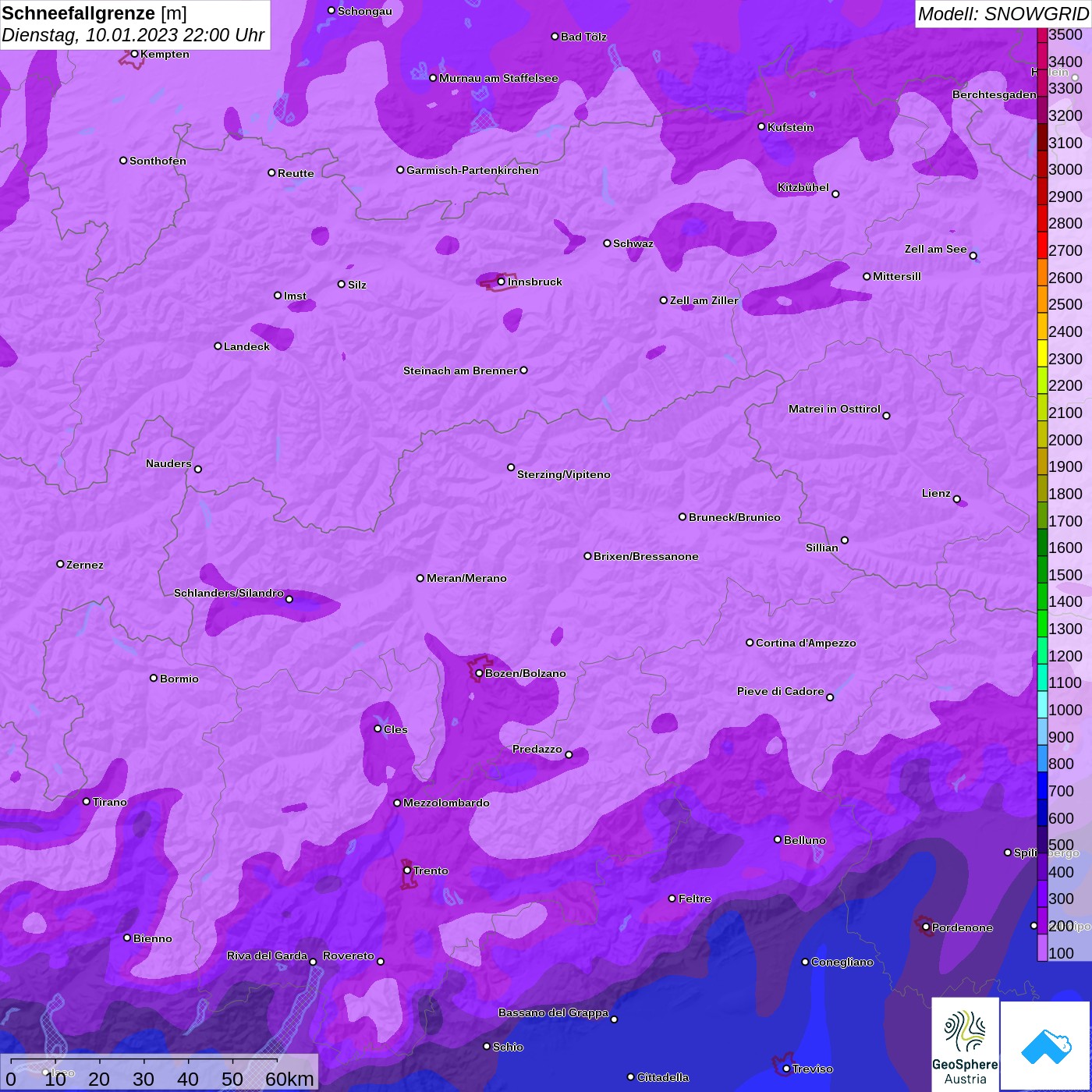Click the Trento city marker

pos(407,870)
